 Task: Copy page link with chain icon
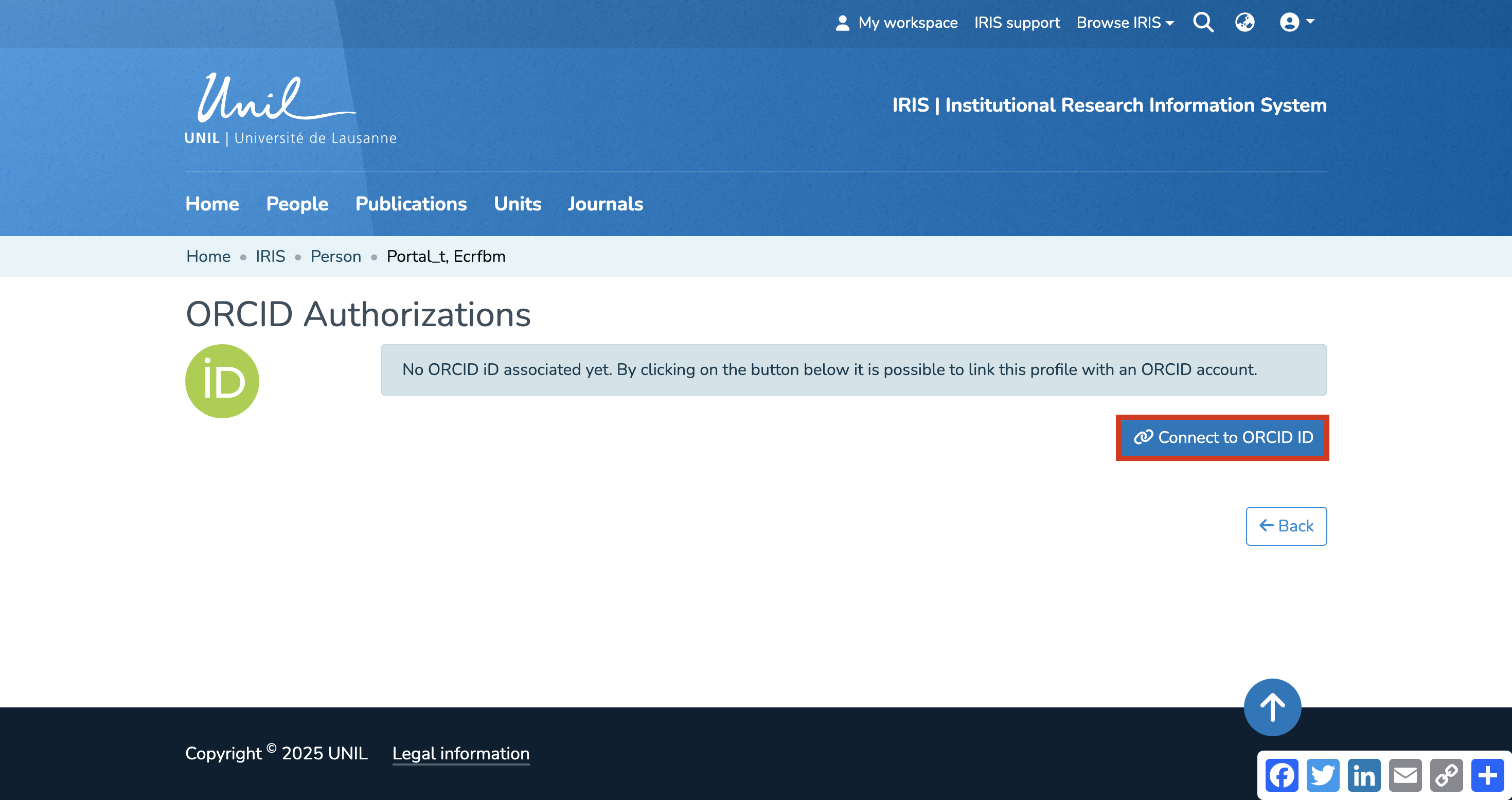[1446, 775]
